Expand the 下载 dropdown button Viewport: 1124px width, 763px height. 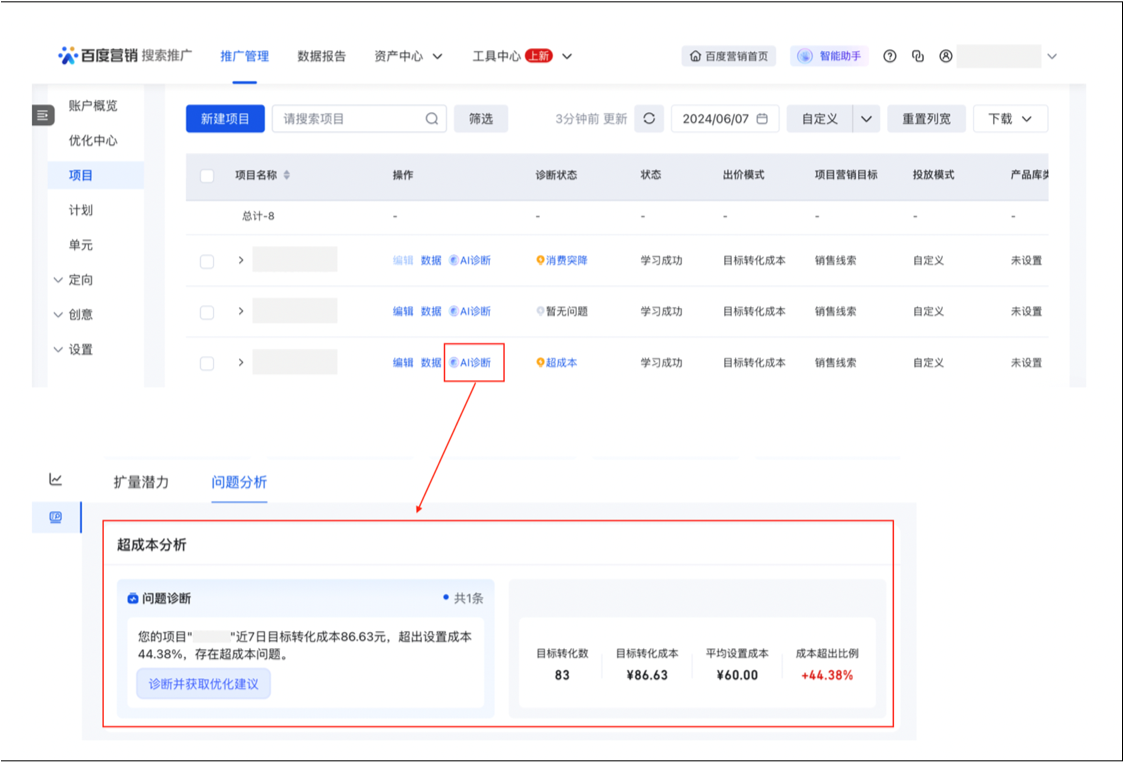(x=1010, y=118)
